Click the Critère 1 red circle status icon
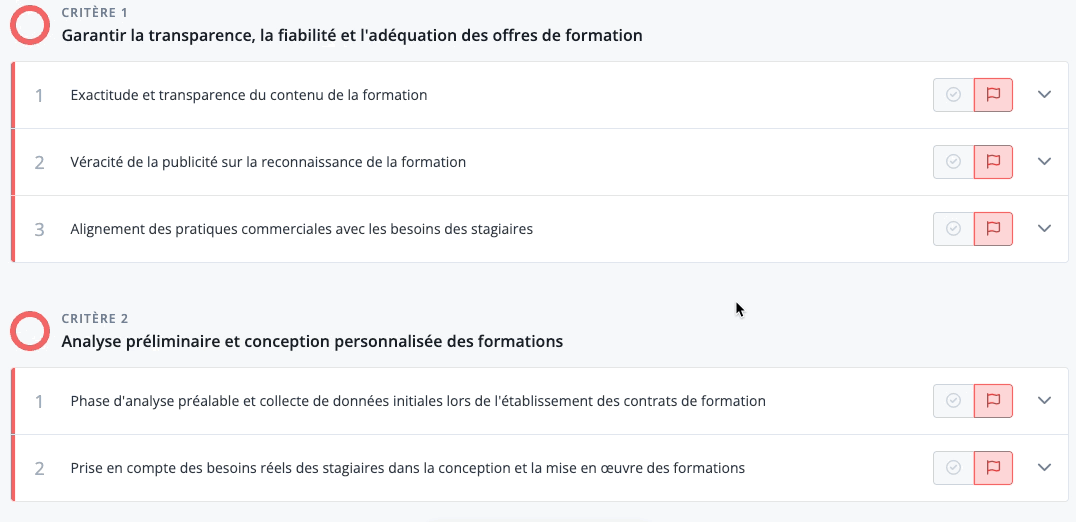The width and height of the screenshot is (1076, 522). coord(30,25)
